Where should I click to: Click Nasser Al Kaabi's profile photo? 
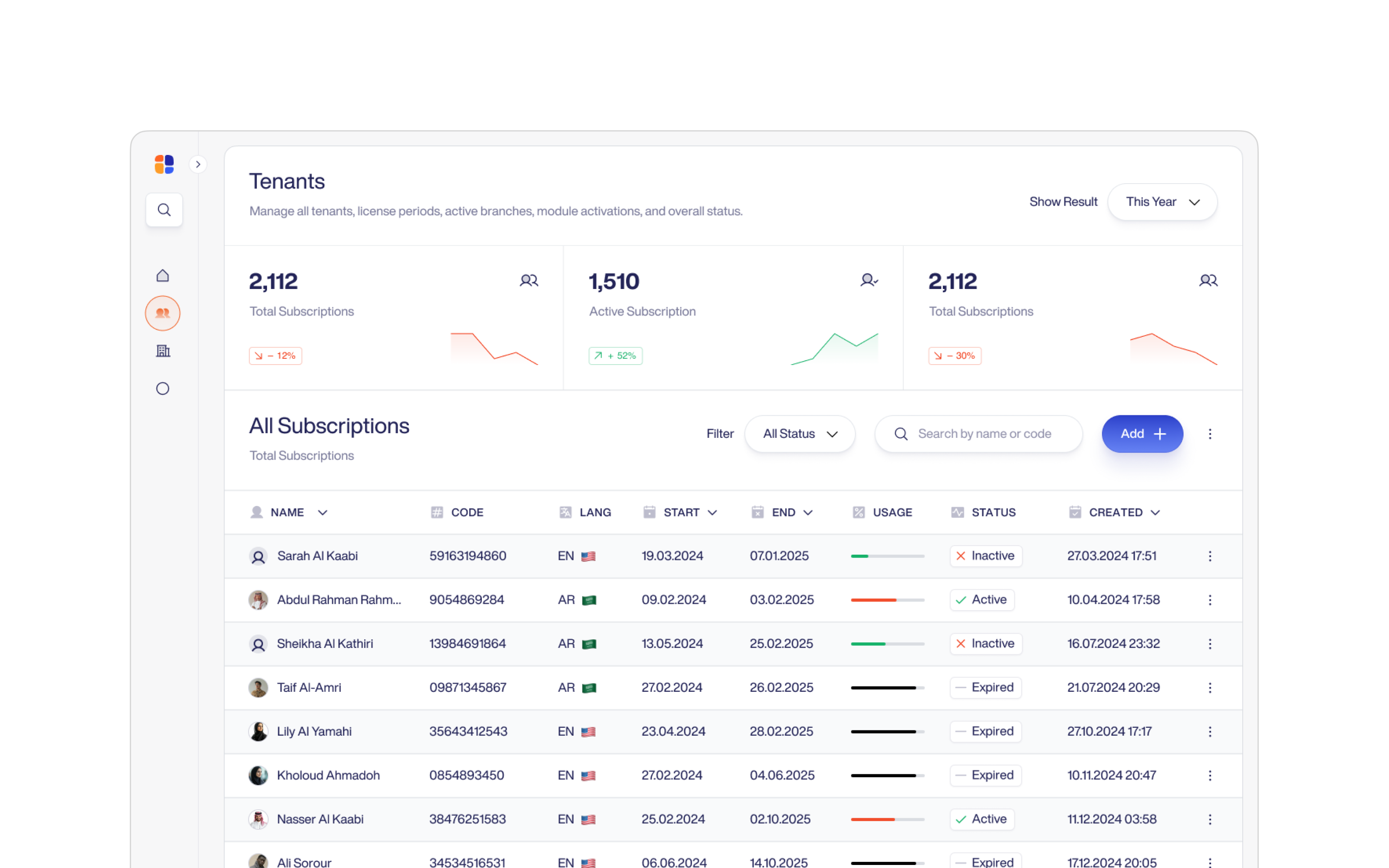[258, 820]
